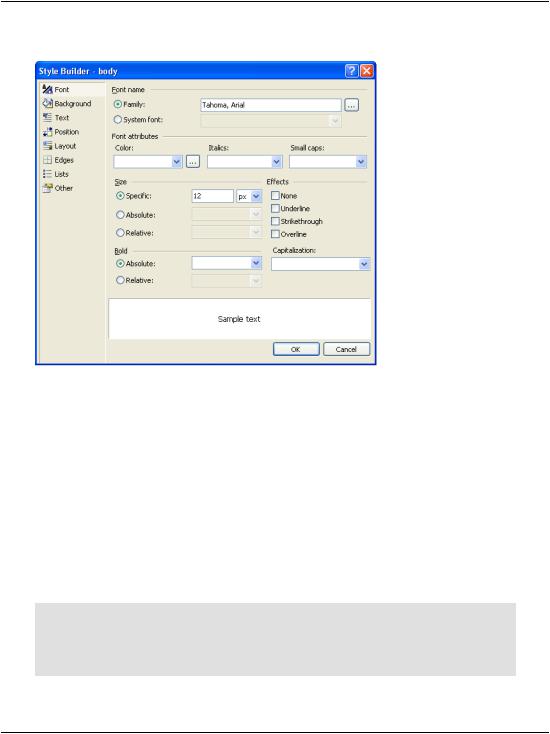The image size is (550, 734).
Task: Click the OK button
Action: [x=296, y=349]
